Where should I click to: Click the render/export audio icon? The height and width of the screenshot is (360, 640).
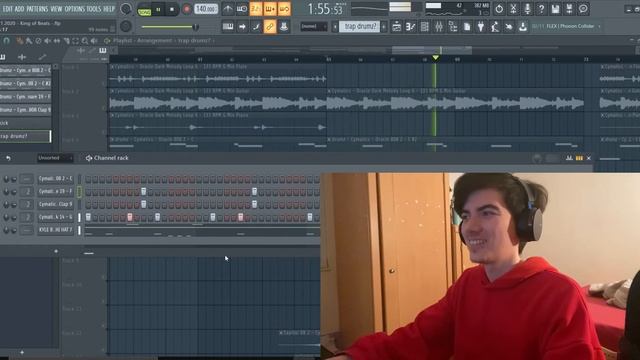coord(569,9)
